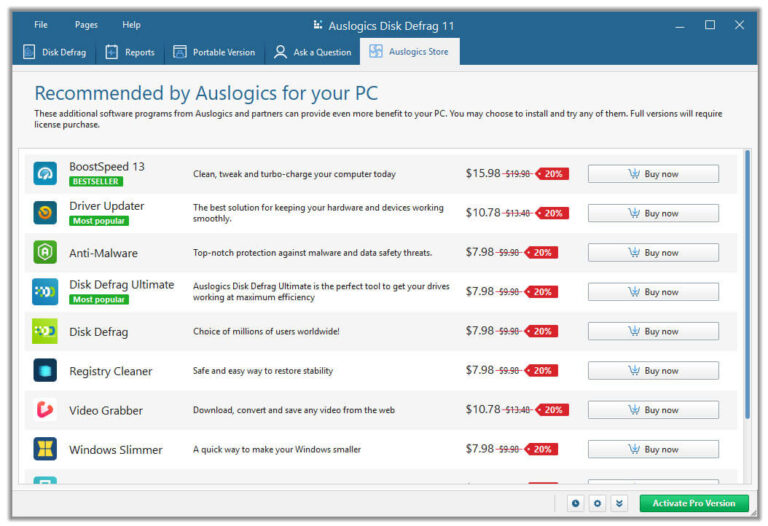
Task: Click the $15.98 price of BoostSpeed
Action: [483, 173]
